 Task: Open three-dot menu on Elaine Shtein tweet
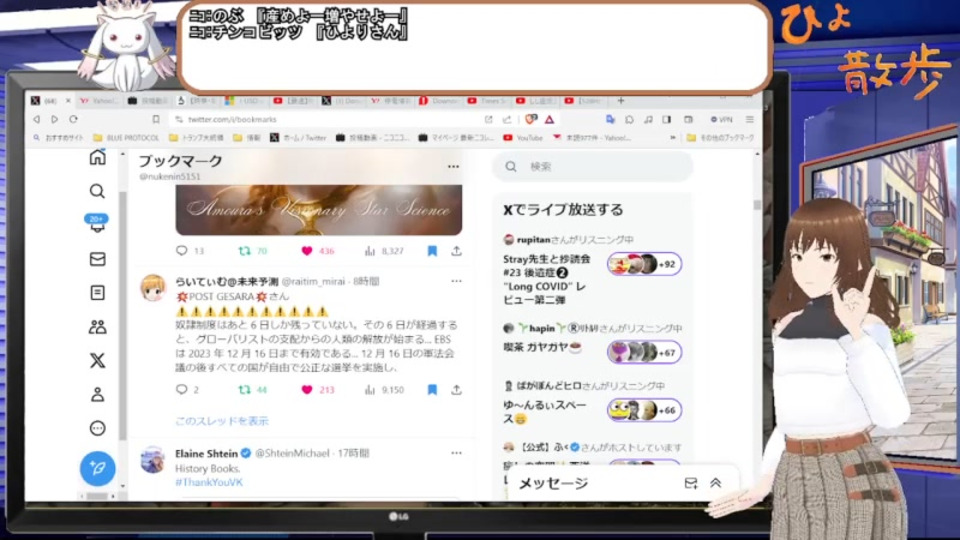tap(456, 453)
